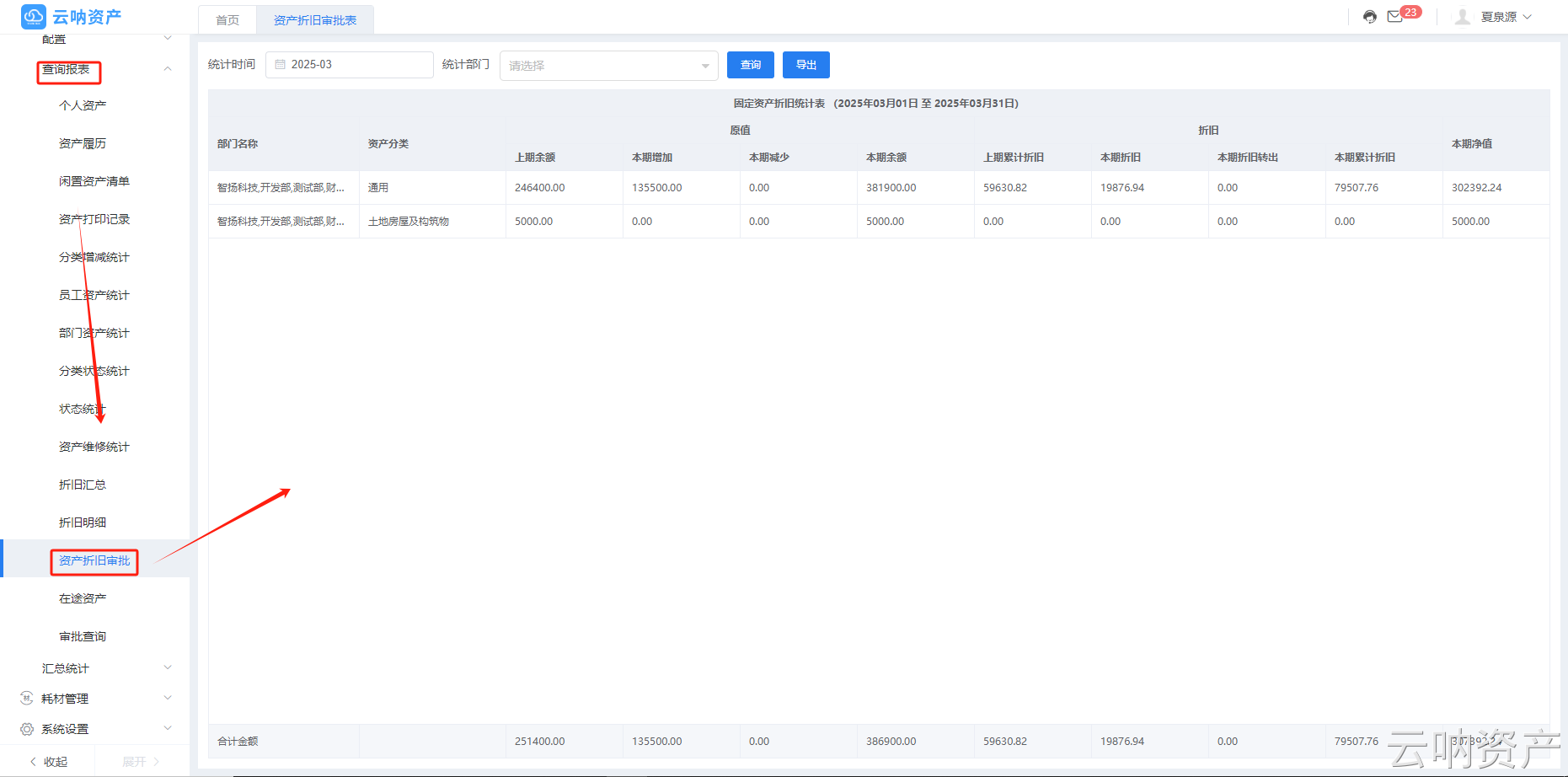The height and width of the screenshot is (777, 1568).
Task: Select 资产折旧审批 menu item
Action: click(x=94, y=560)
